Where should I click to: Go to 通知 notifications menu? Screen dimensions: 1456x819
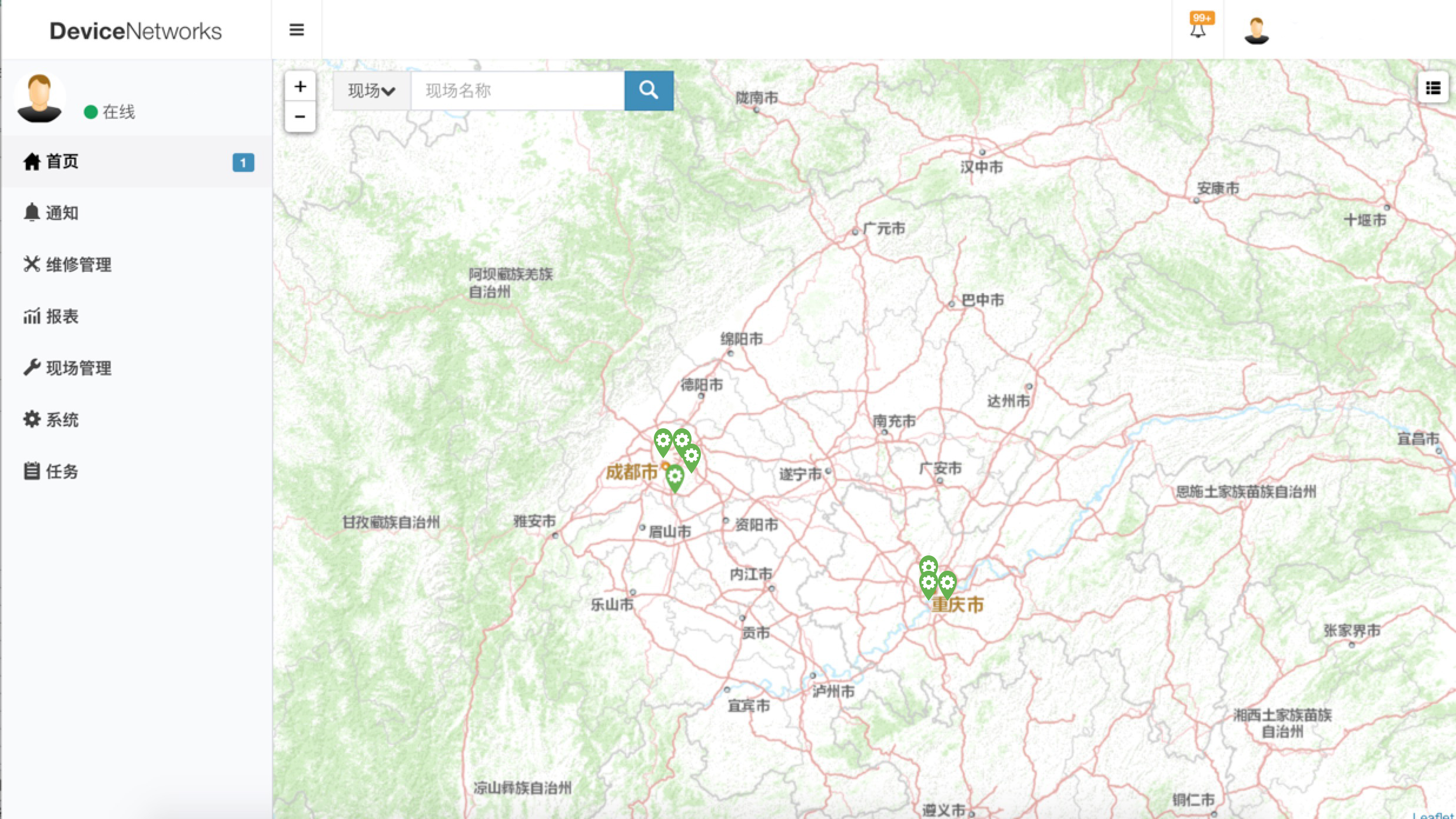pos(62,213)
